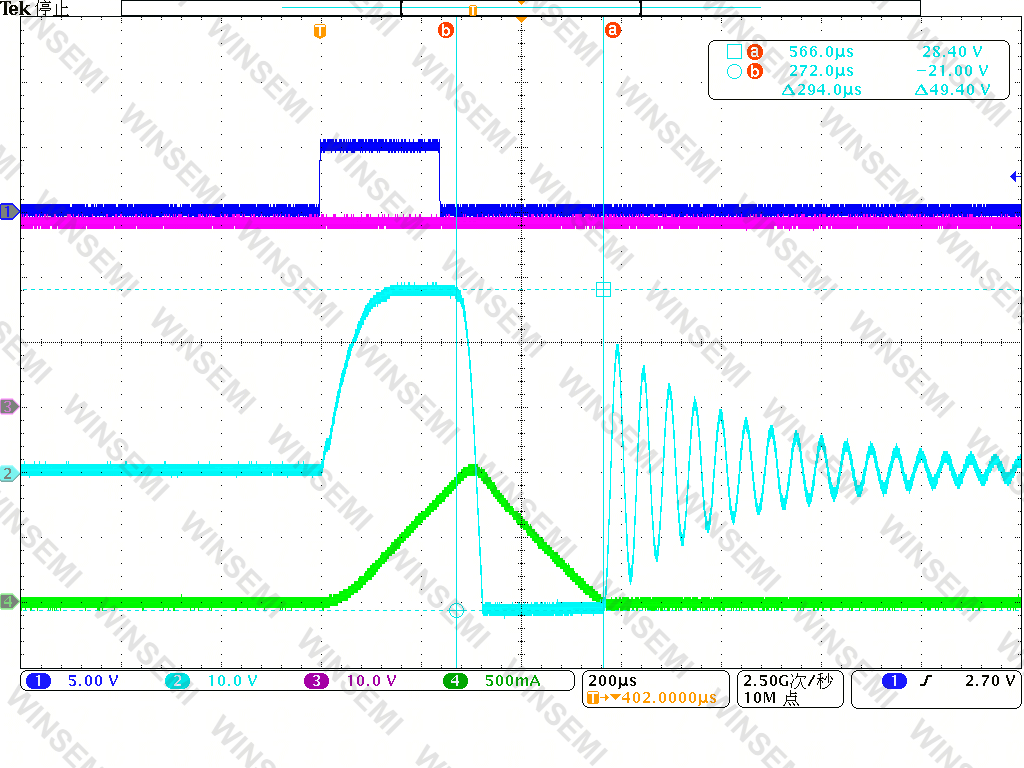1024x768 pixels.
Task: Click channel 1 badge in bottom readout
Action: pos(39,681)
